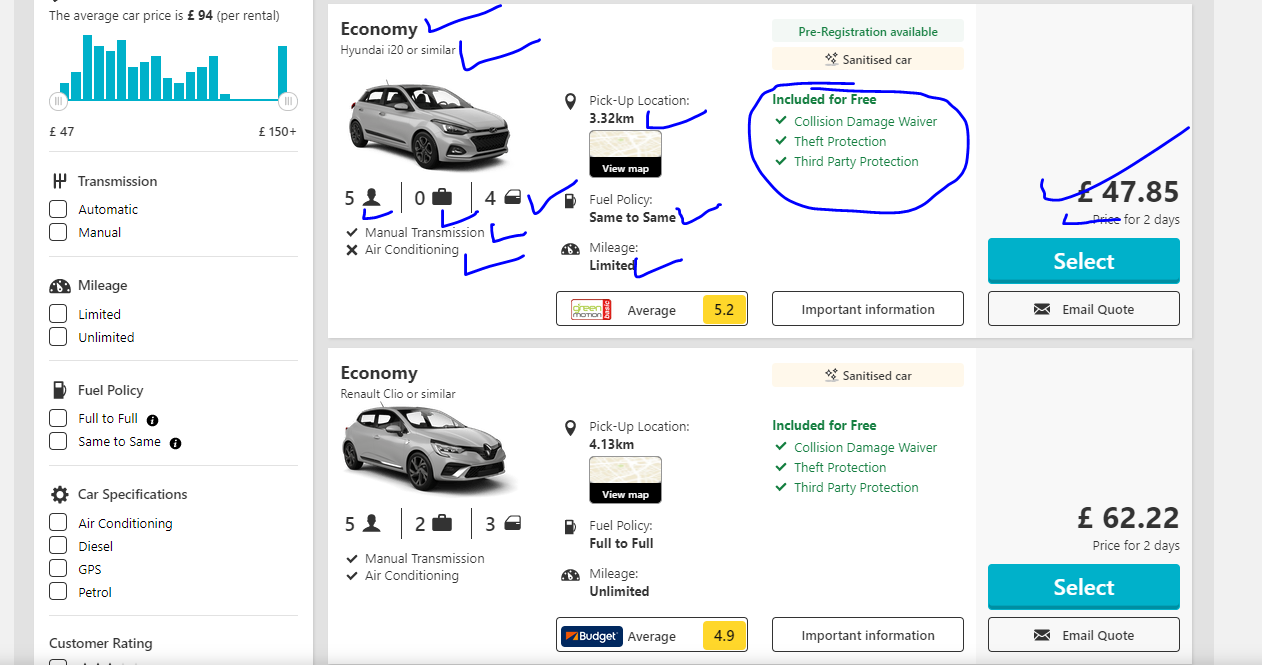Select the £47.85 Hyundai i20 offer
This screenshot has width=1262, height=667.
point(1084,261)
